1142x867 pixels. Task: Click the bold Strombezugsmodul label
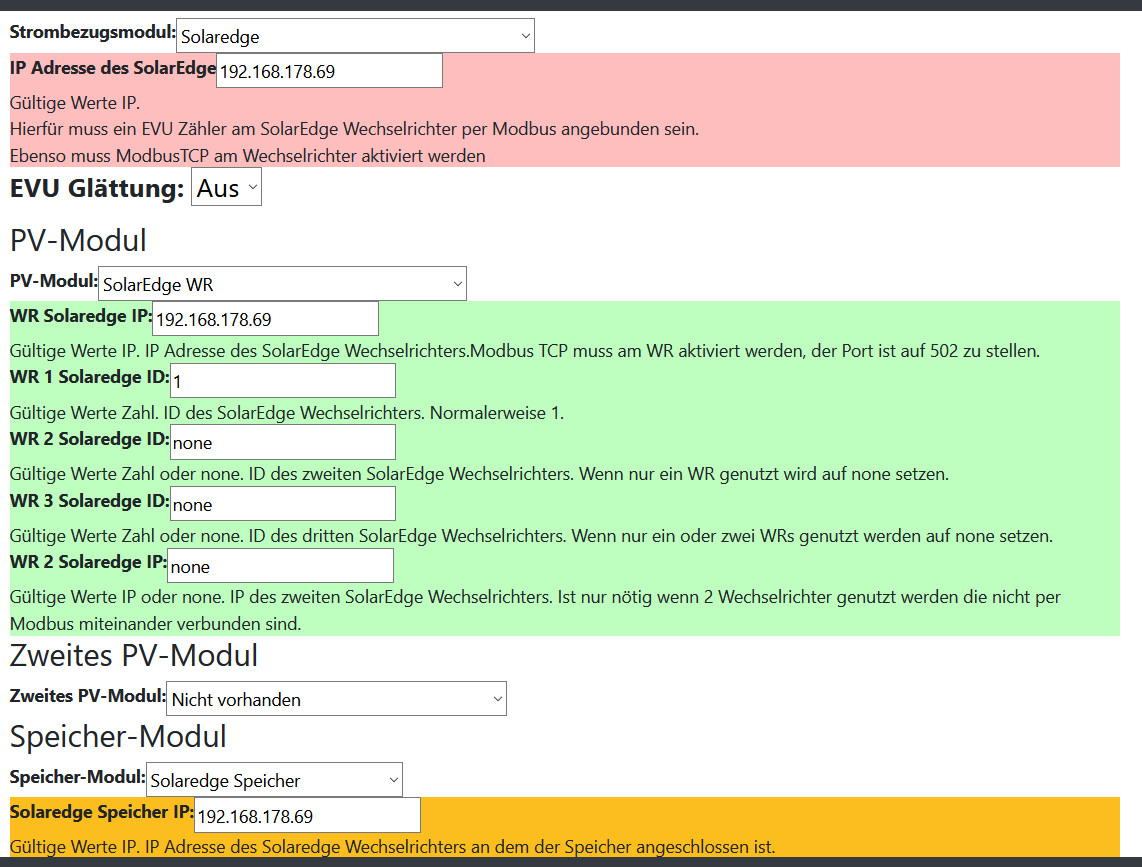click(92, 32)
